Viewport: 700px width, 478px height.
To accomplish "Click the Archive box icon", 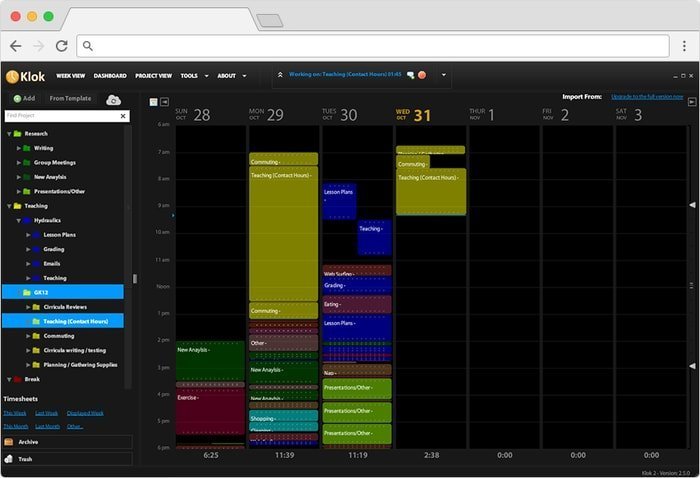I will pyautogui.click(x=8, y=442).
